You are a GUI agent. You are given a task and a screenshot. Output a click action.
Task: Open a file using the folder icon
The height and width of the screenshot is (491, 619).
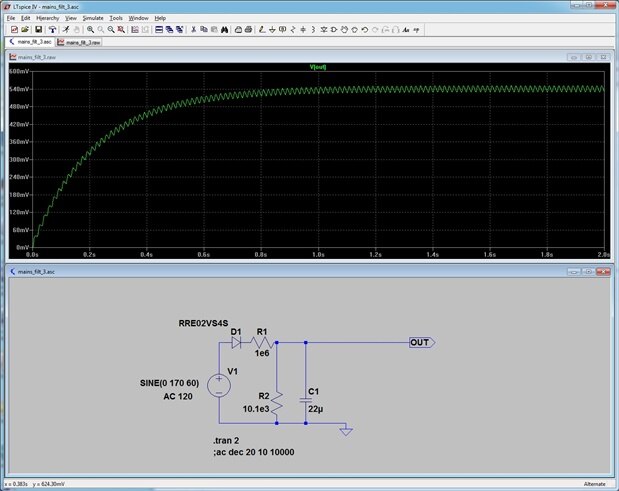click(x=25, y=30)
